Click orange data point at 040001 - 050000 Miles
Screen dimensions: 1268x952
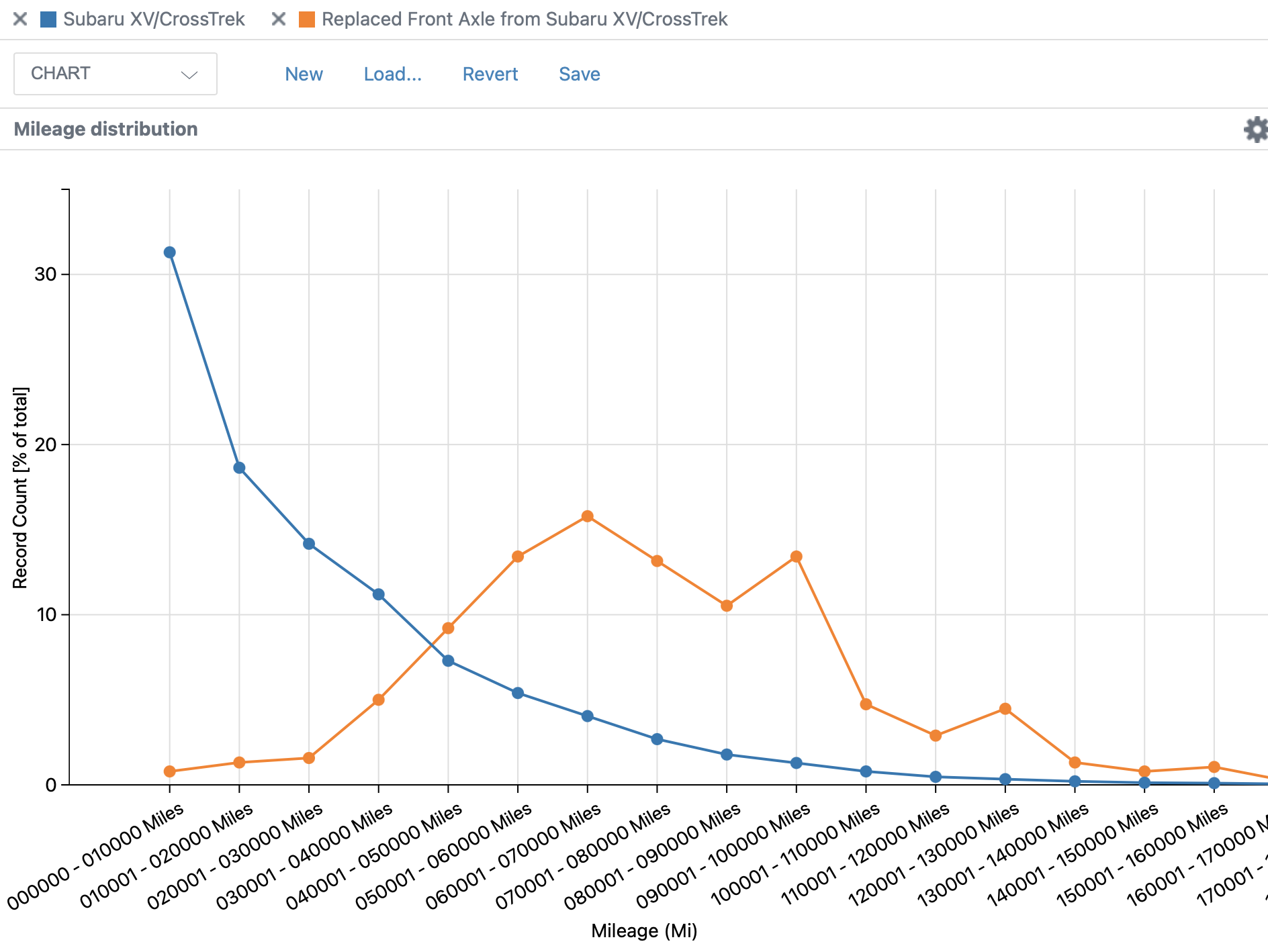click(448, 628)
